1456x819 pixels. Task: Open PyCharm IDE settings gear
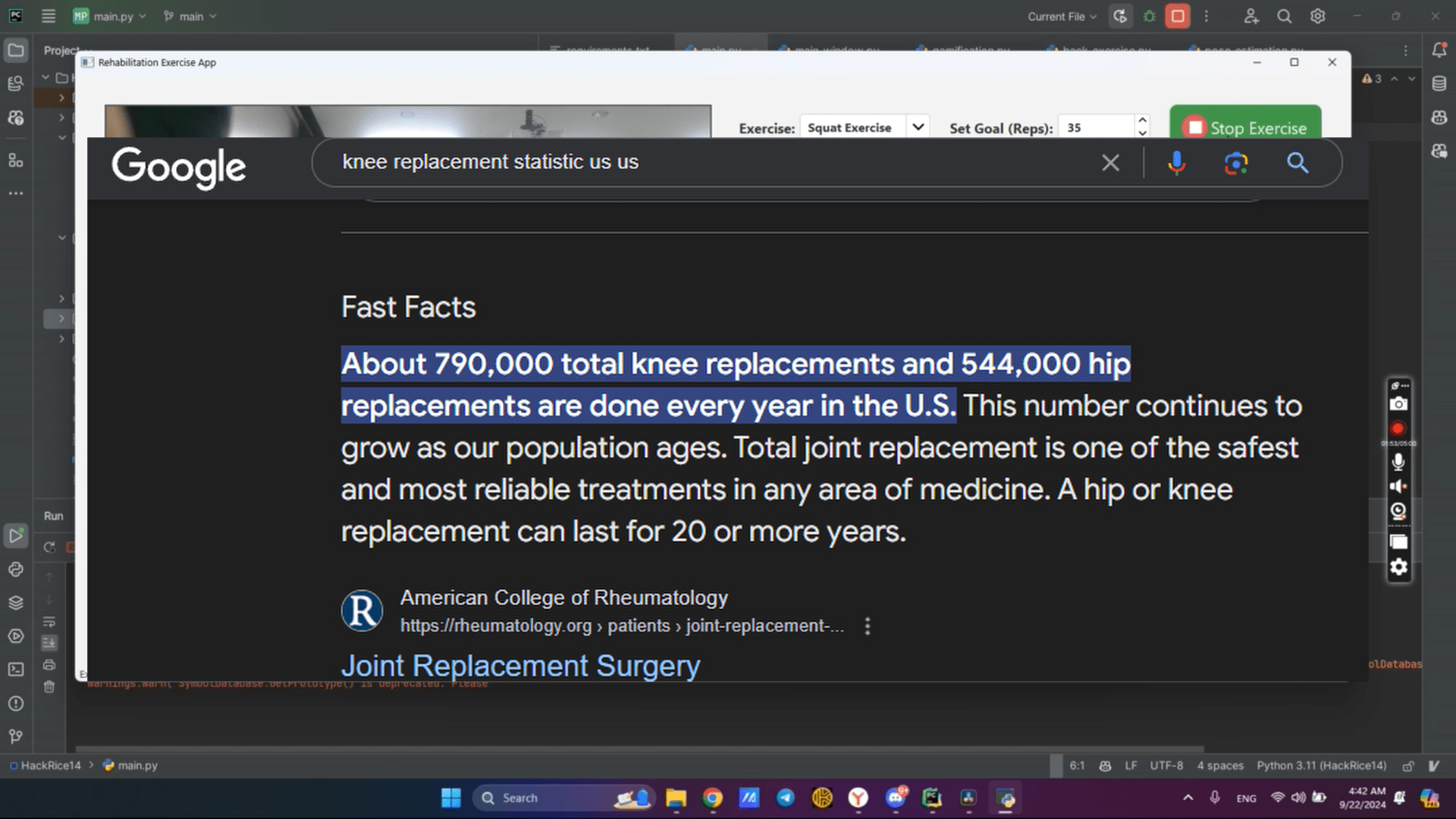(1318, 16)
